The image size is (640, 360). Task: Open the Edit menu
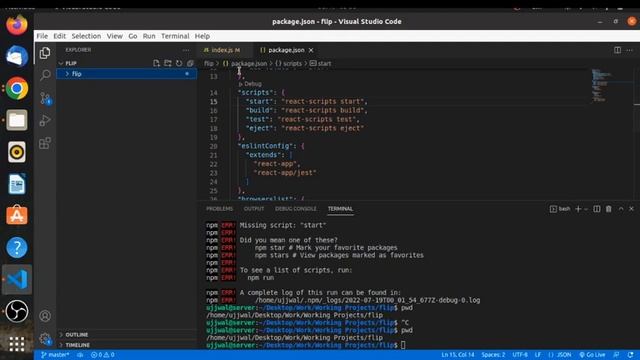[x=60, y=36]
